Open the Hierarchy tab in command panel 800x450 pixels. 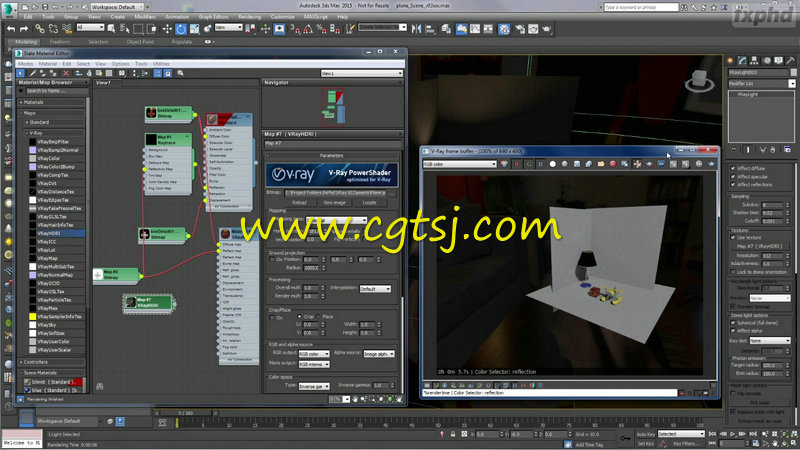tap(755, 60)
